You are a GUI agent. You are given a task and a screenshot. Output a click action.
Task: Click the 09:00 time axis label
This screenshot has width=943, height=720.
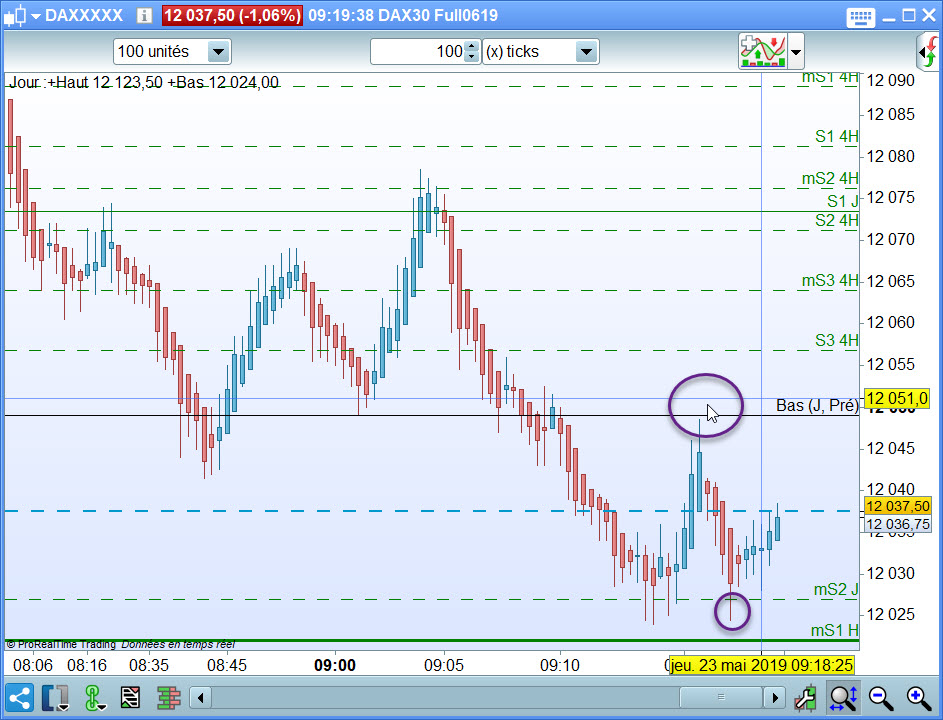(335, 665)
